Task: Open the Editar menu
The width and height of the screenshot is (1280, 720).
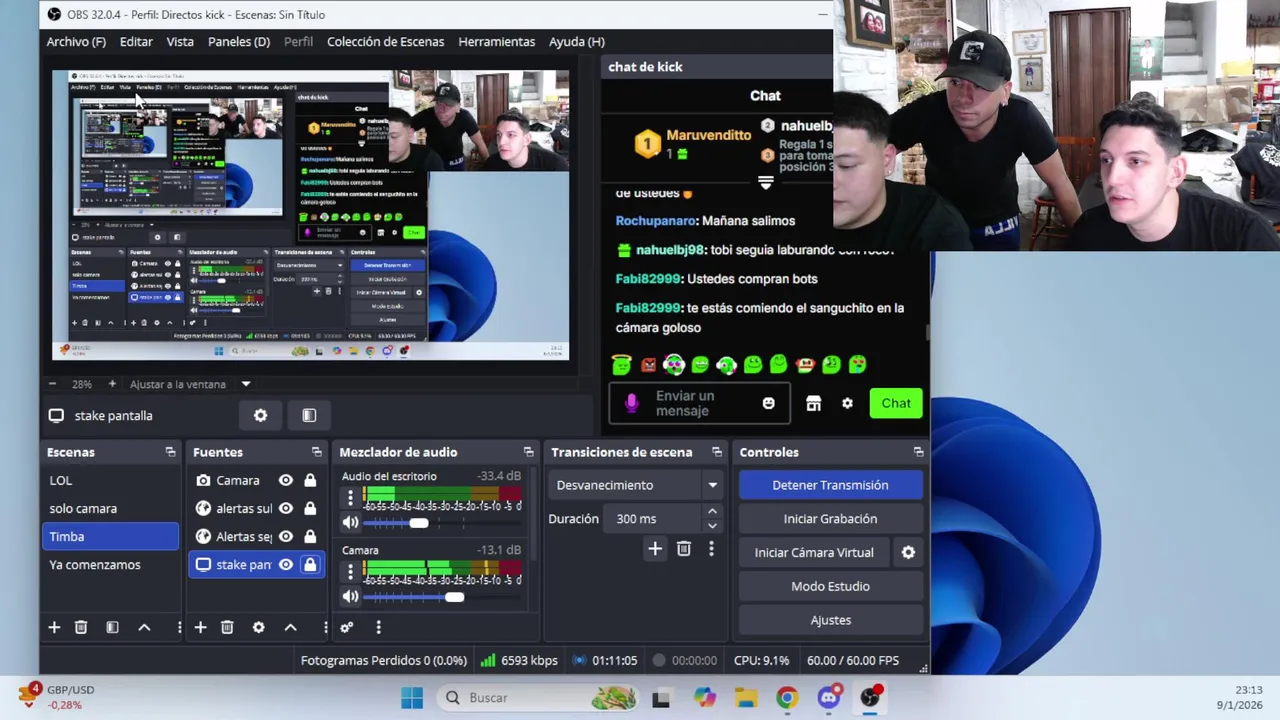Action: pos(136,41)
